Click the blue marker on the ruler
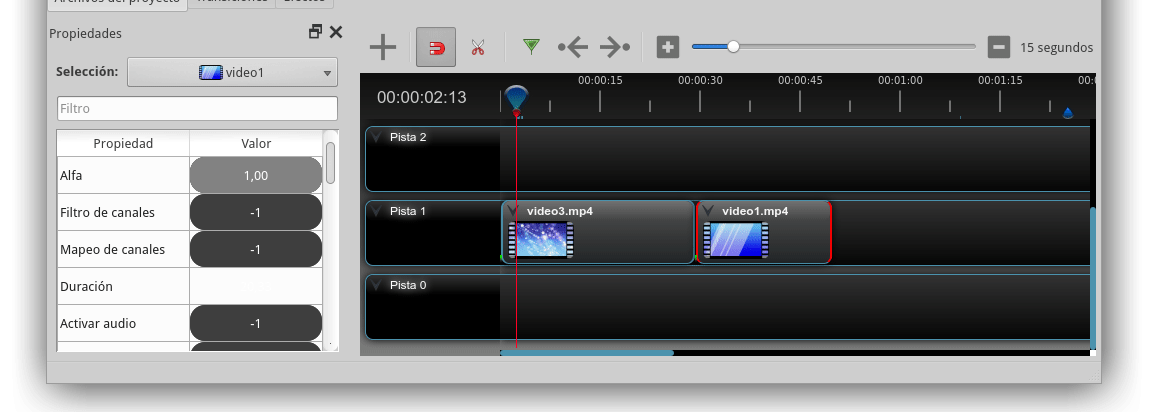Viewport: 1166px width, 412px height. [x=1067, y=113]
